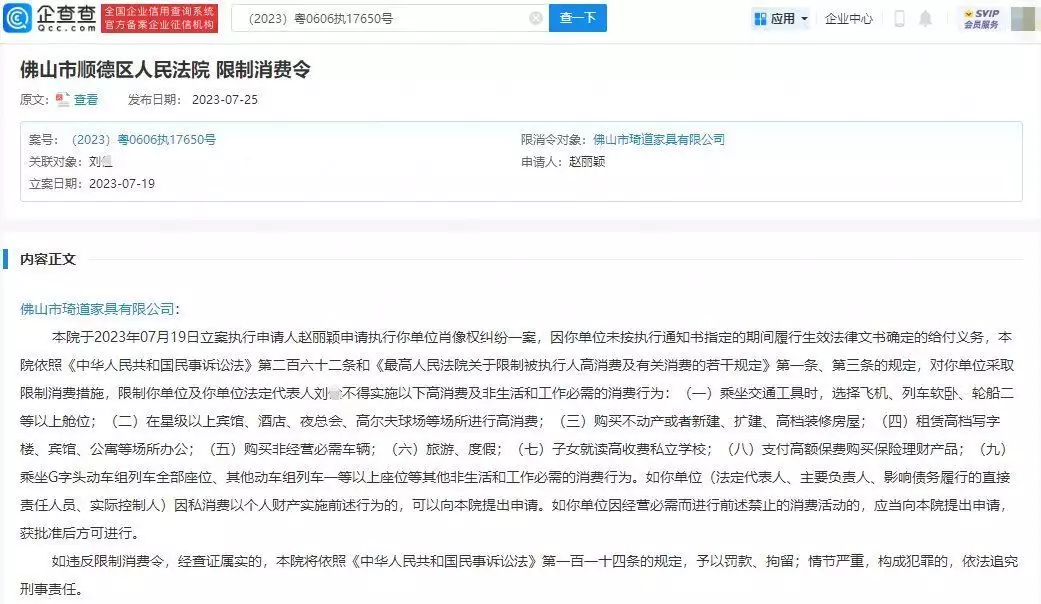Open the Qcc.com logo home link
Image resolution: width=1041 pixels, height=604 pixels.
[50, 18]
